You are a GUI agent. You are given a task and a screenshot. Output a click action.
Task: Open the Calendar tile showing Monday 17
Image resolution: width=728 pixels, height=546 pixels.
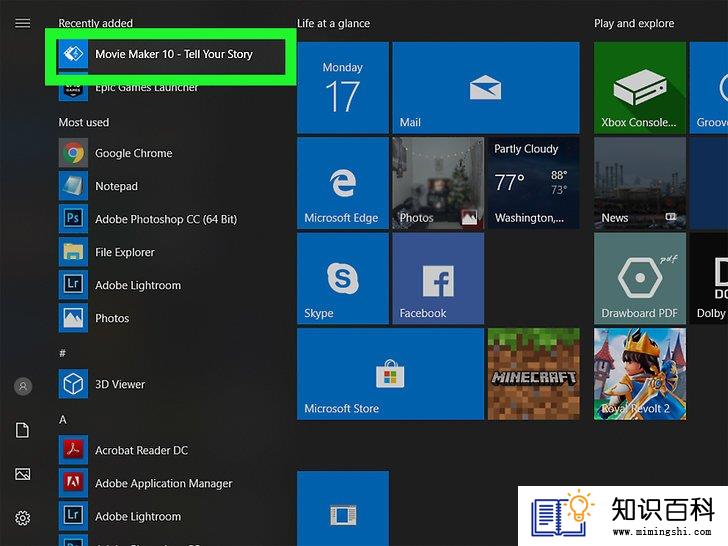[343, 88]
